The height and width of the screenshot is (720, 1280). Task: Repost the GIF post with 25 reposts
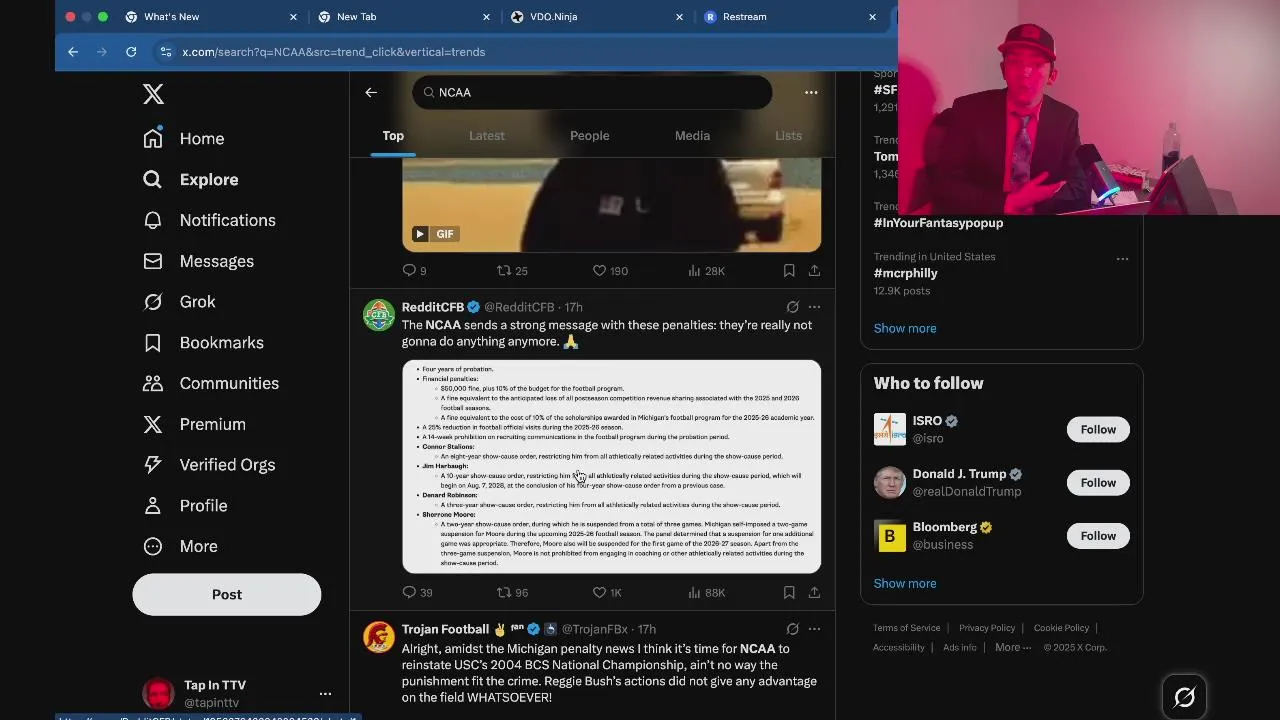click(512, 271)
